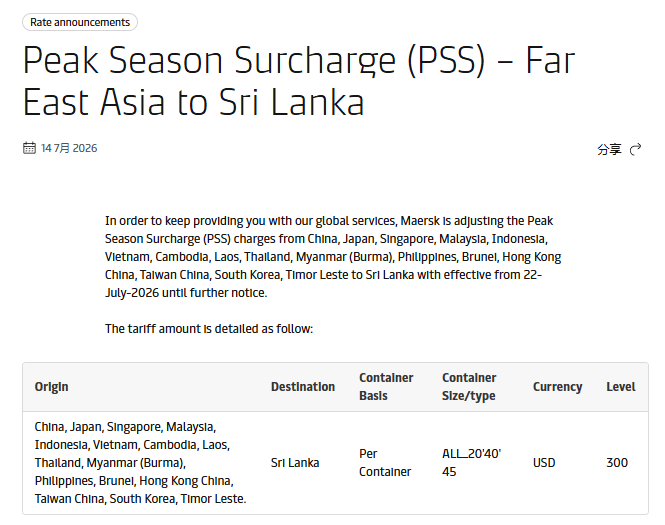Click the ALL_20'40' 45 size cell

[471, 463]
